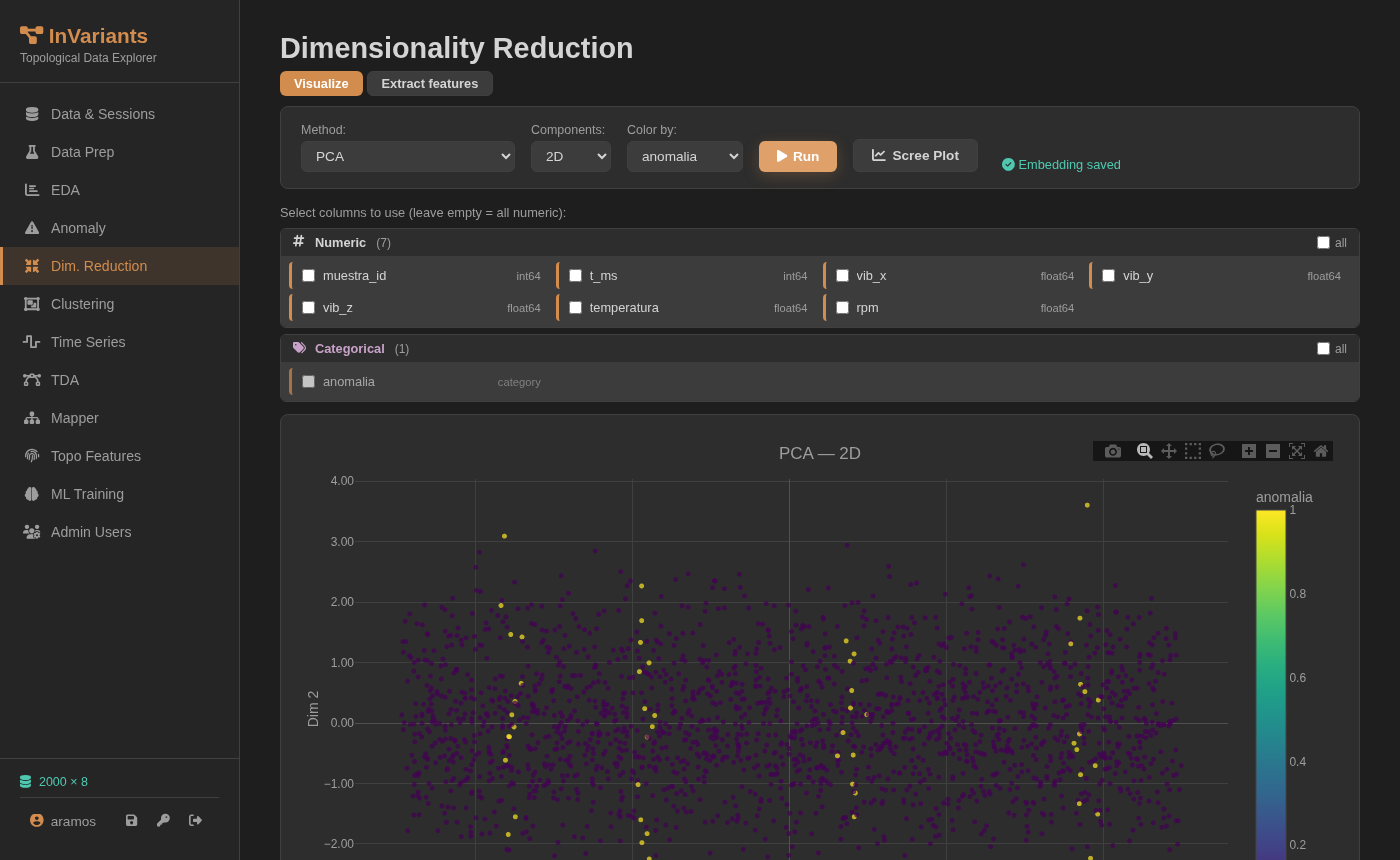Viewport: 1400px width, 860px height.
Task: Click the 'Dimensionality Reduction' page heading
Action: click(x=457, y=48)
